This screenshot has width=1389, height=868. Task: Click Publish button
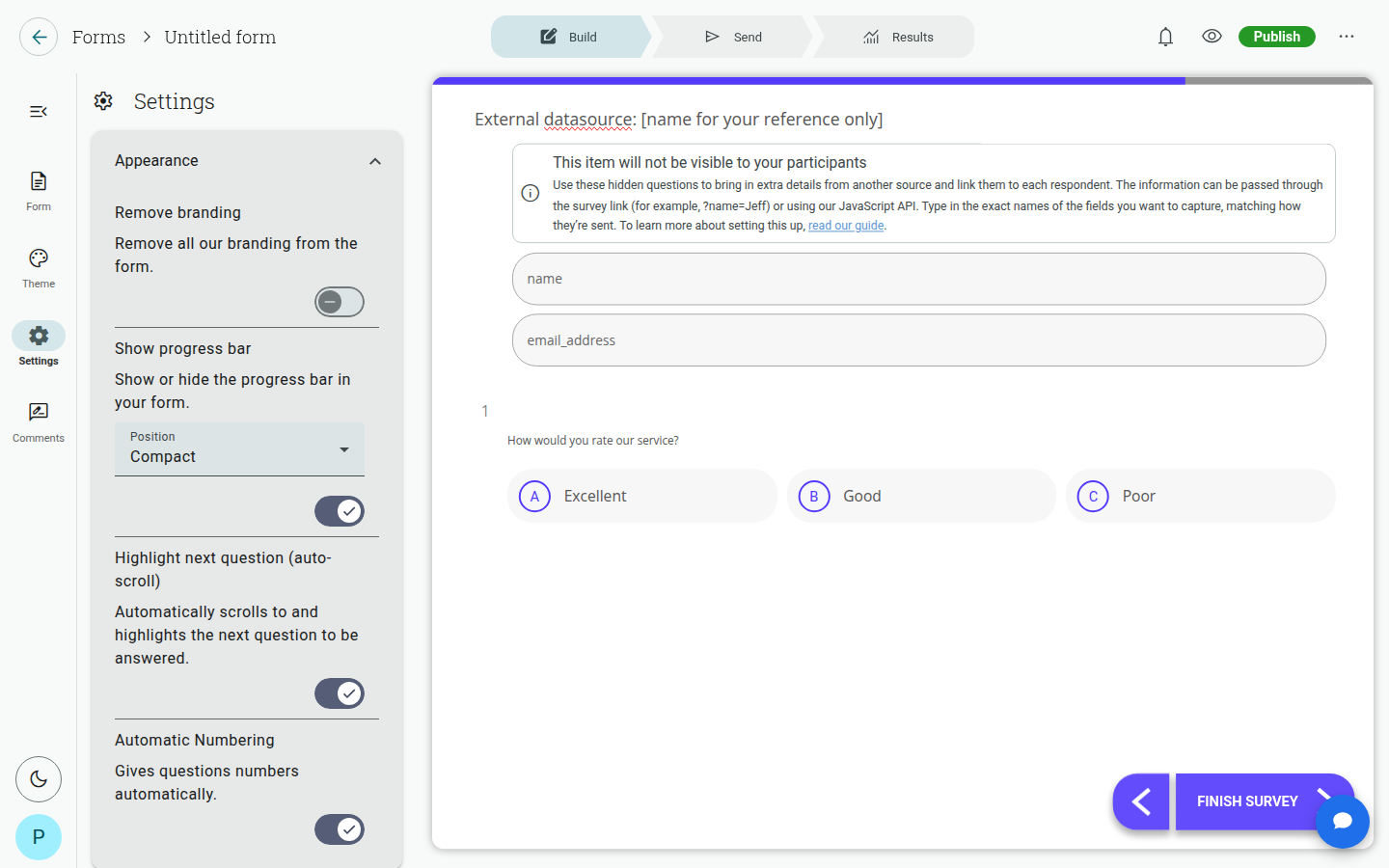1277,37
